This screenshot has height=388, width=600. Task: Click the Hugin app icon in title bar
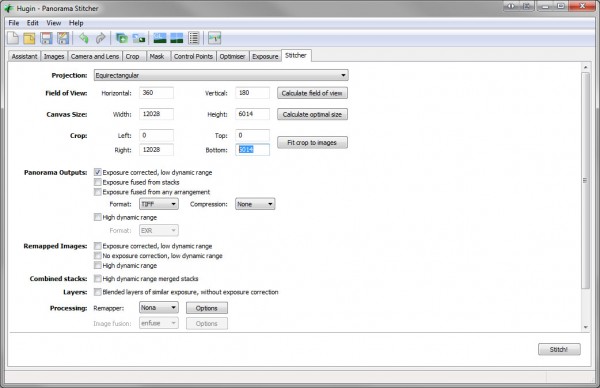(9, 8)
